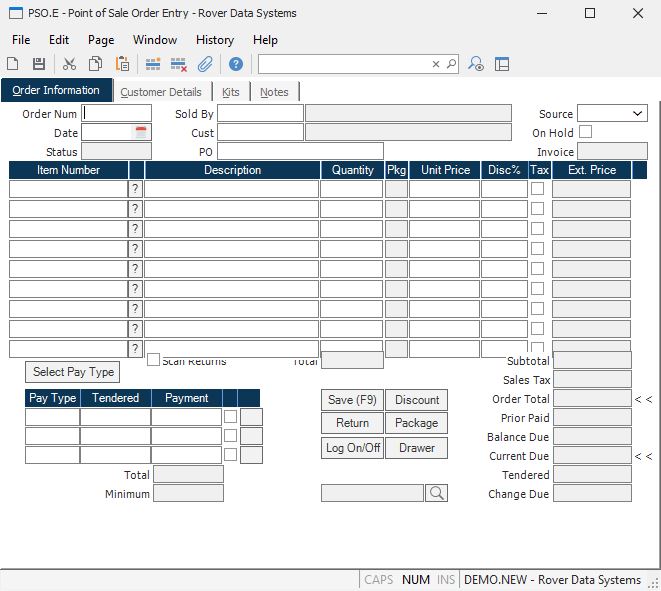661x591 pixels.
Task: Click the magnifier lookup button near Drawer
Action: point(436,493)
